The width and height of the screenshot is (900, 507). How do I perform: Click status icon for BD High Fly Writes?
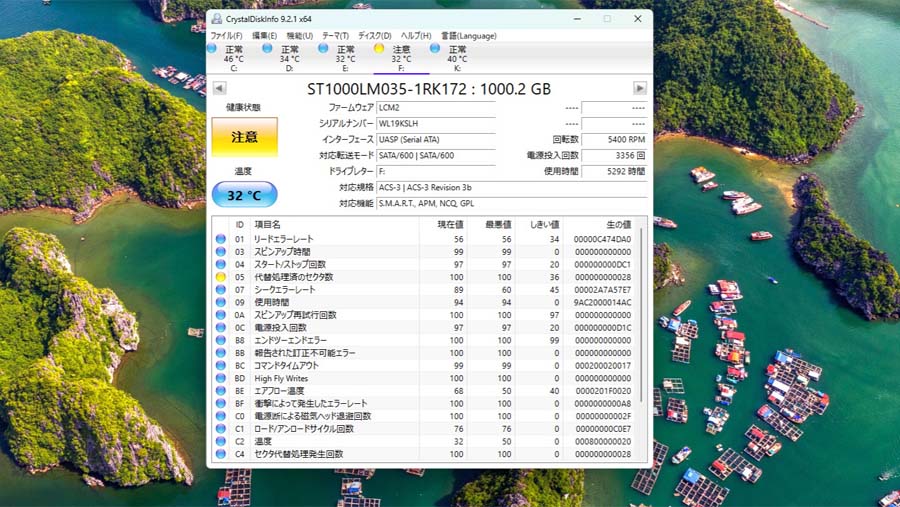pyautogui.click(x=220, y=378)
